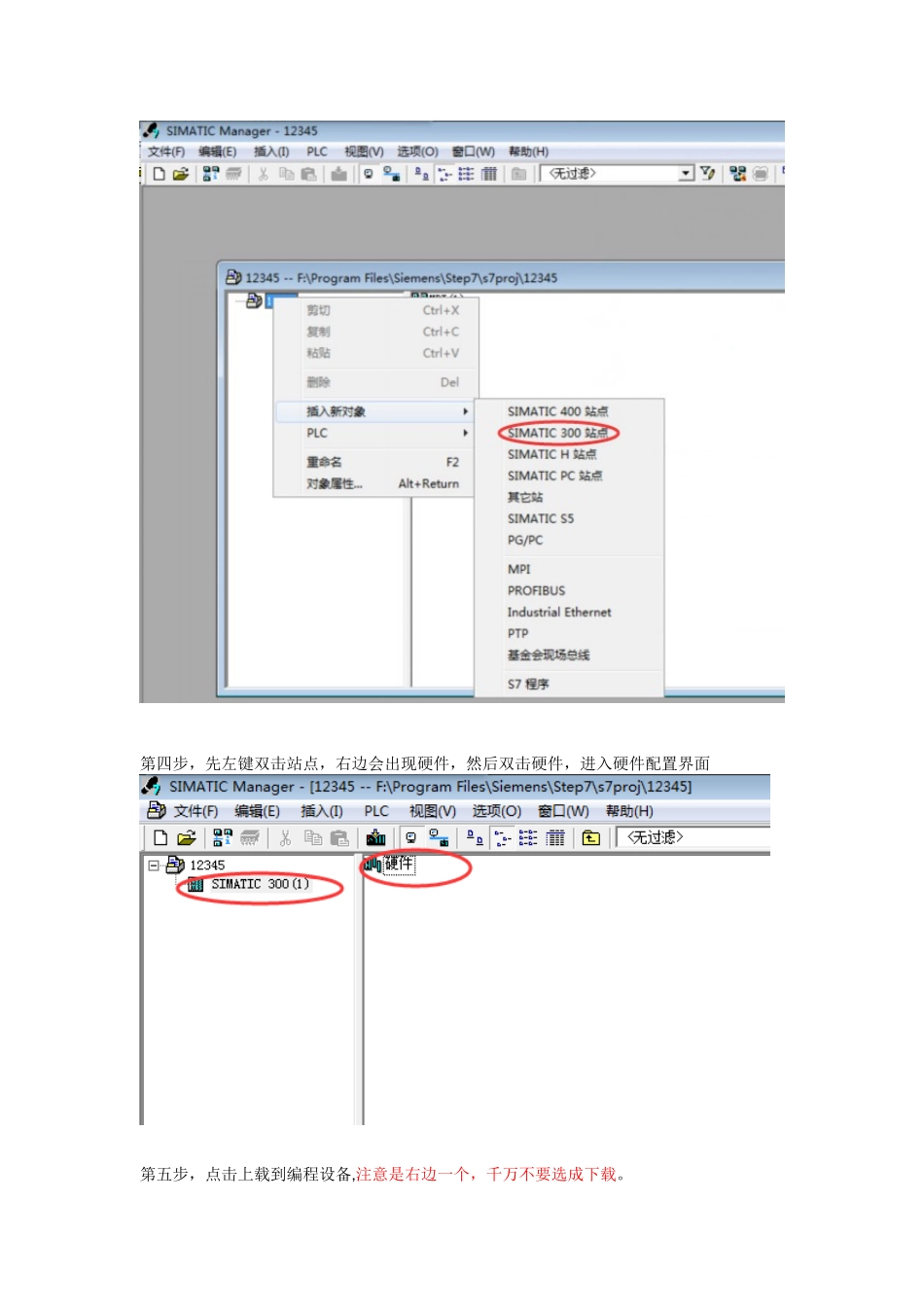The image size is (924, 1307).
Task: Click S7 Memory Card icon in lower toolbar
Action: (250, 837)
